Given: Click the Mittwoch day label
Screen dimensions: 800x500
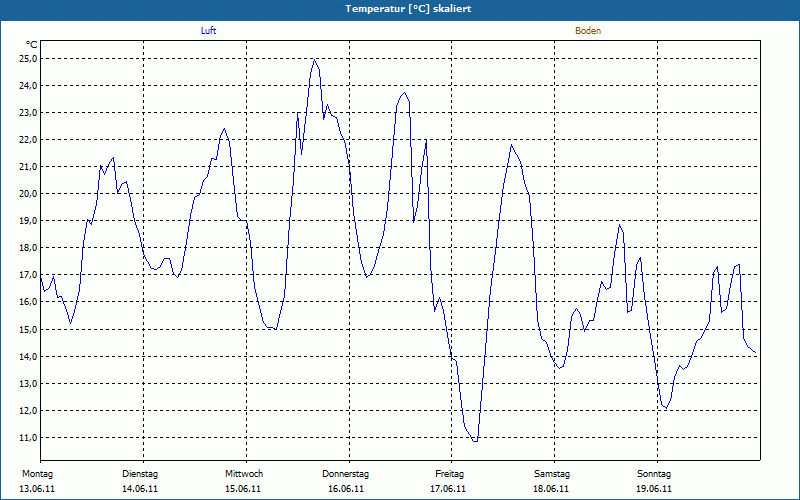Looking at the screenshot, I should tap(244, 474).
